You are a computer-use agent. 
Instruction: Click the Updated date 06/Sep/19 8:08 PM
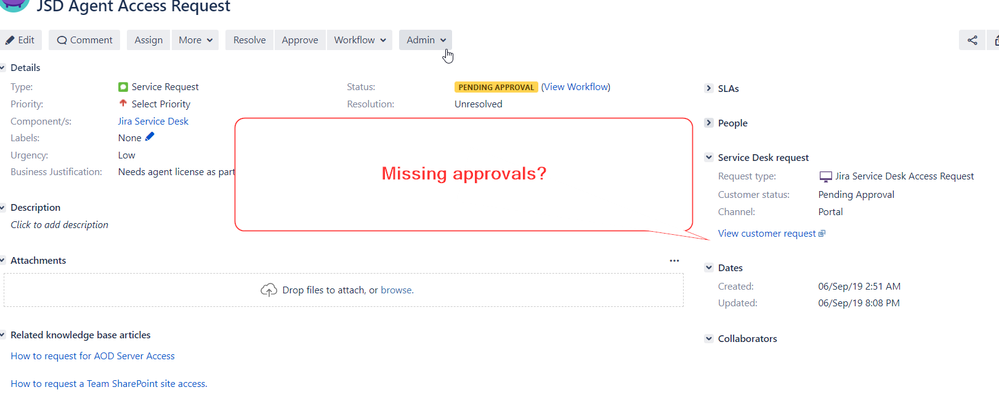pos(859,303)
